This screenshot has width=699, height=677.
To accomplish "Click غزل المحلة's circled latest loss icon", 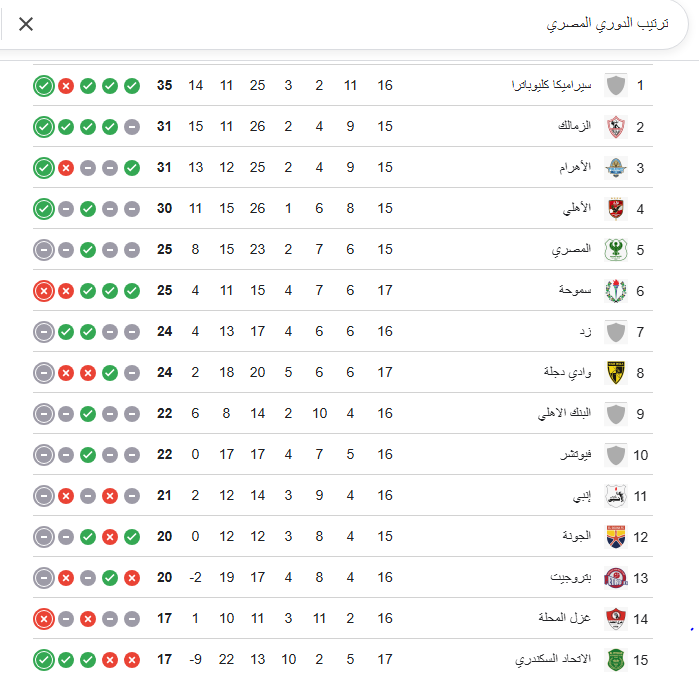I will (43, 619).
